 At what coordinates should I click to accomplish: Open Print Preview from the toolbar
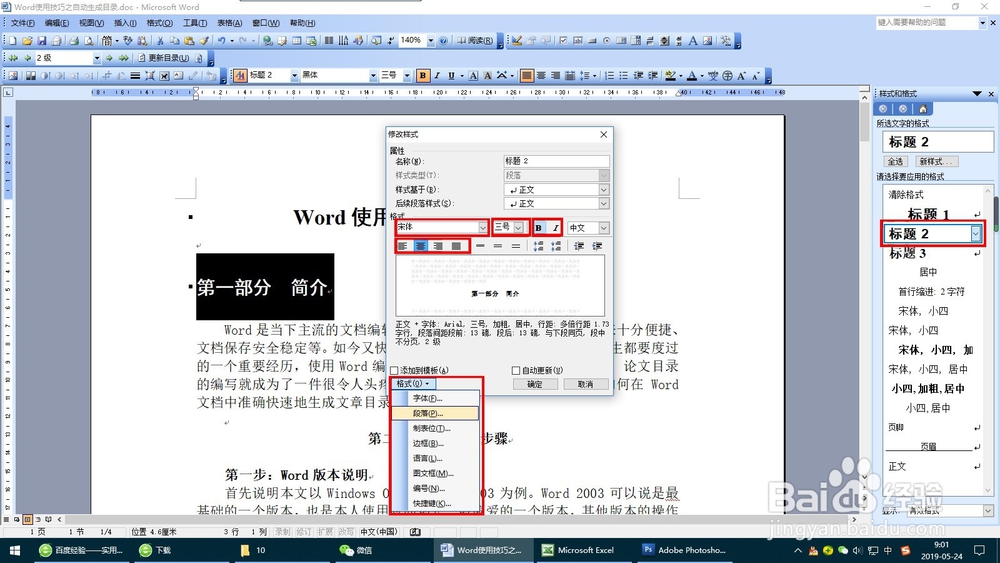click(x=89, y=41)
